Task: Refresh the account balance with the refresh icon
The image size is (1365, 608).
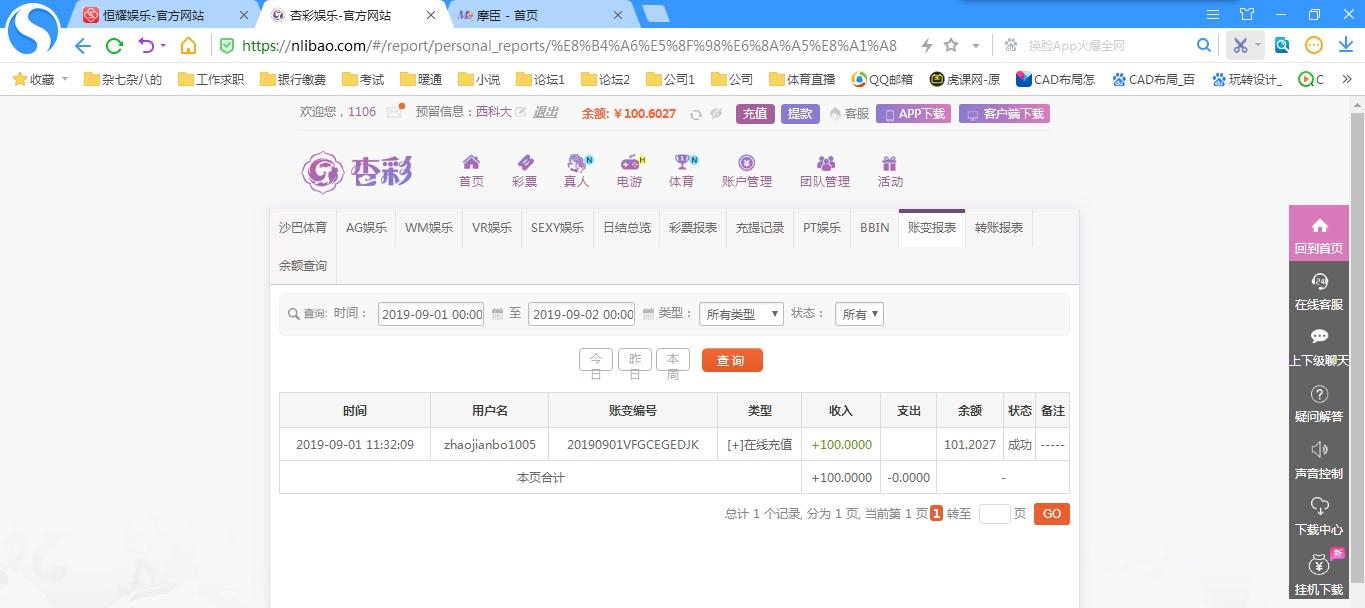Action: (x=696, y=114)
